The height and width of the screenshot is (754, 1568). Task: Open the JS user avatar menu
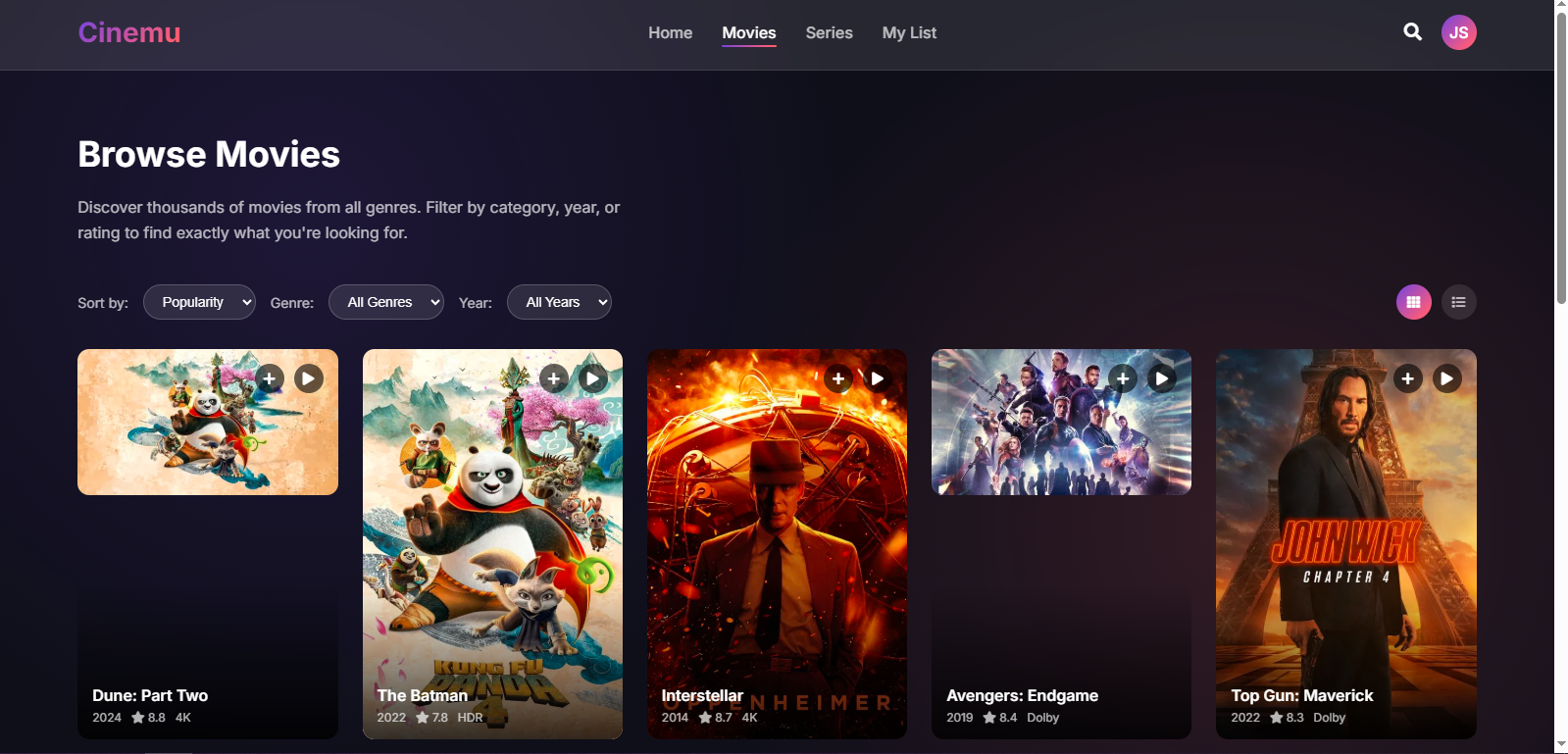point(1458,32)
